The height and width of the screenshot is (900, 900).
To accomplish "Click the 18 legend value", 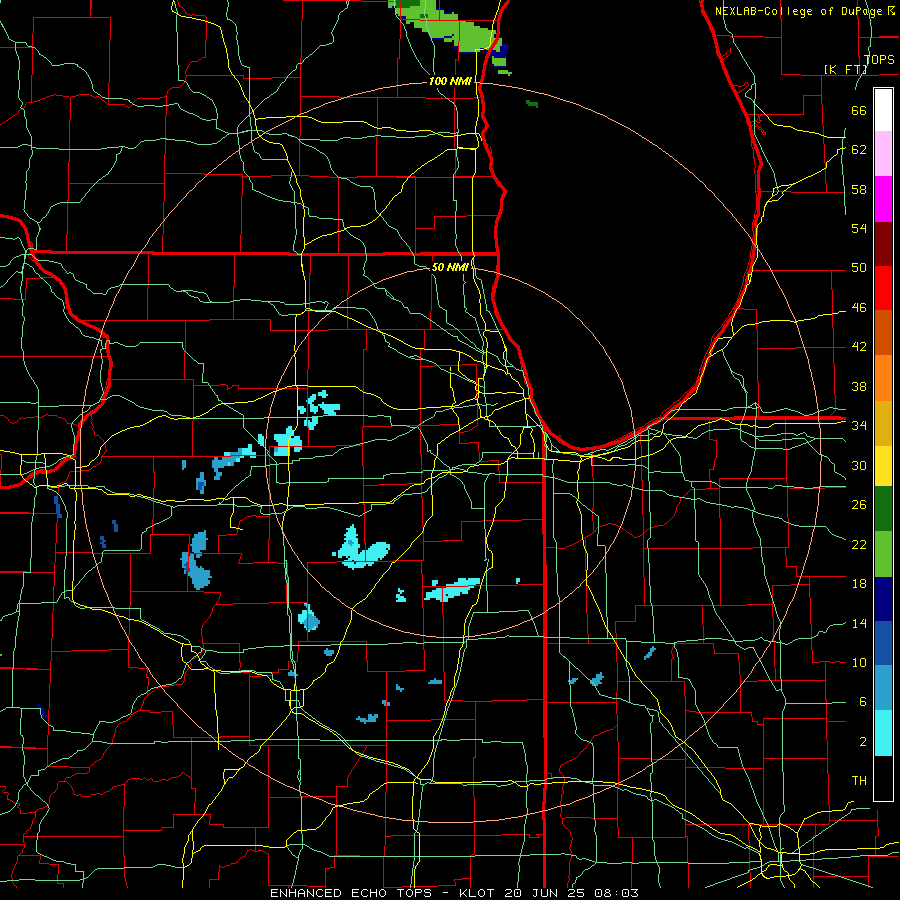I will 859,584.
